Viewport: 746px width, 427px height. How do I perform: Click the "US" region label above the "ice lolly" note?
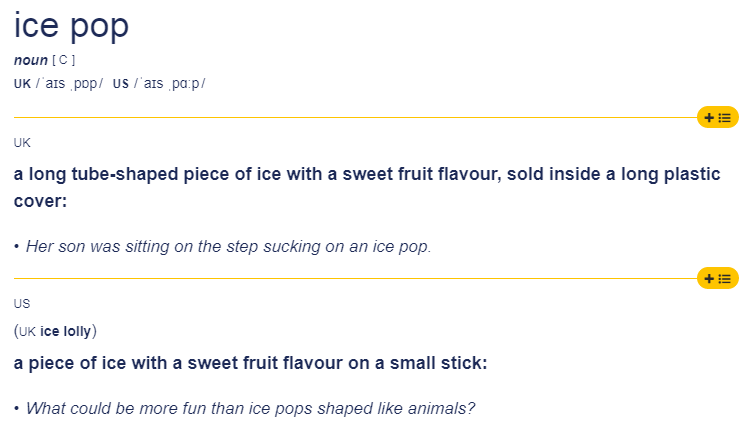tap(22, 303)
